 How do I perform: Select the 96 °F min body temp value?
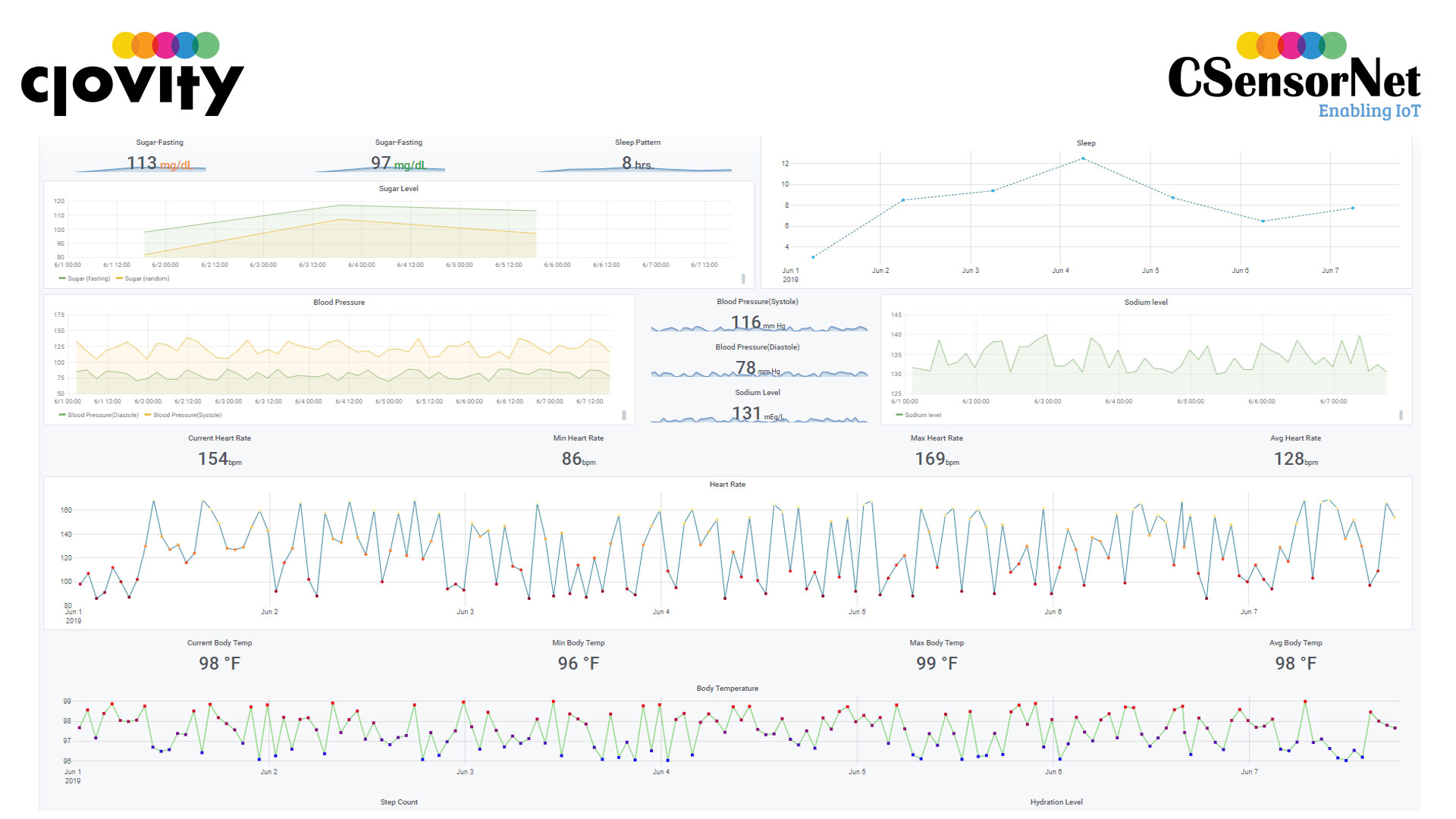[579, 664]
